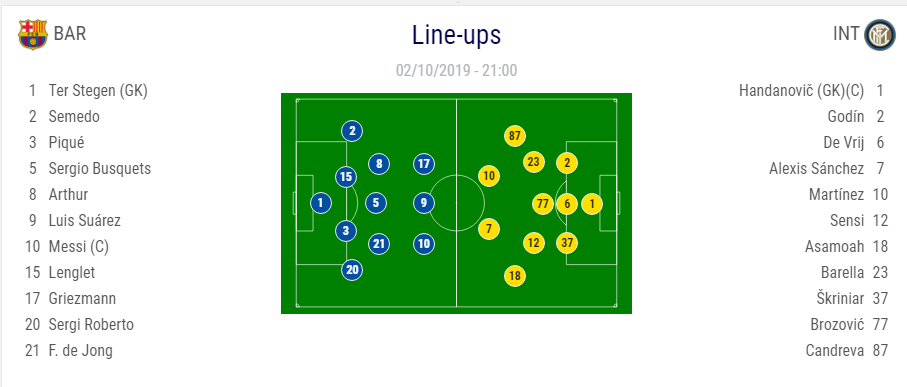Viewport: 907px width, 387px height.
Task: Select yellow player marker number 77
Action: pos(543,204)
